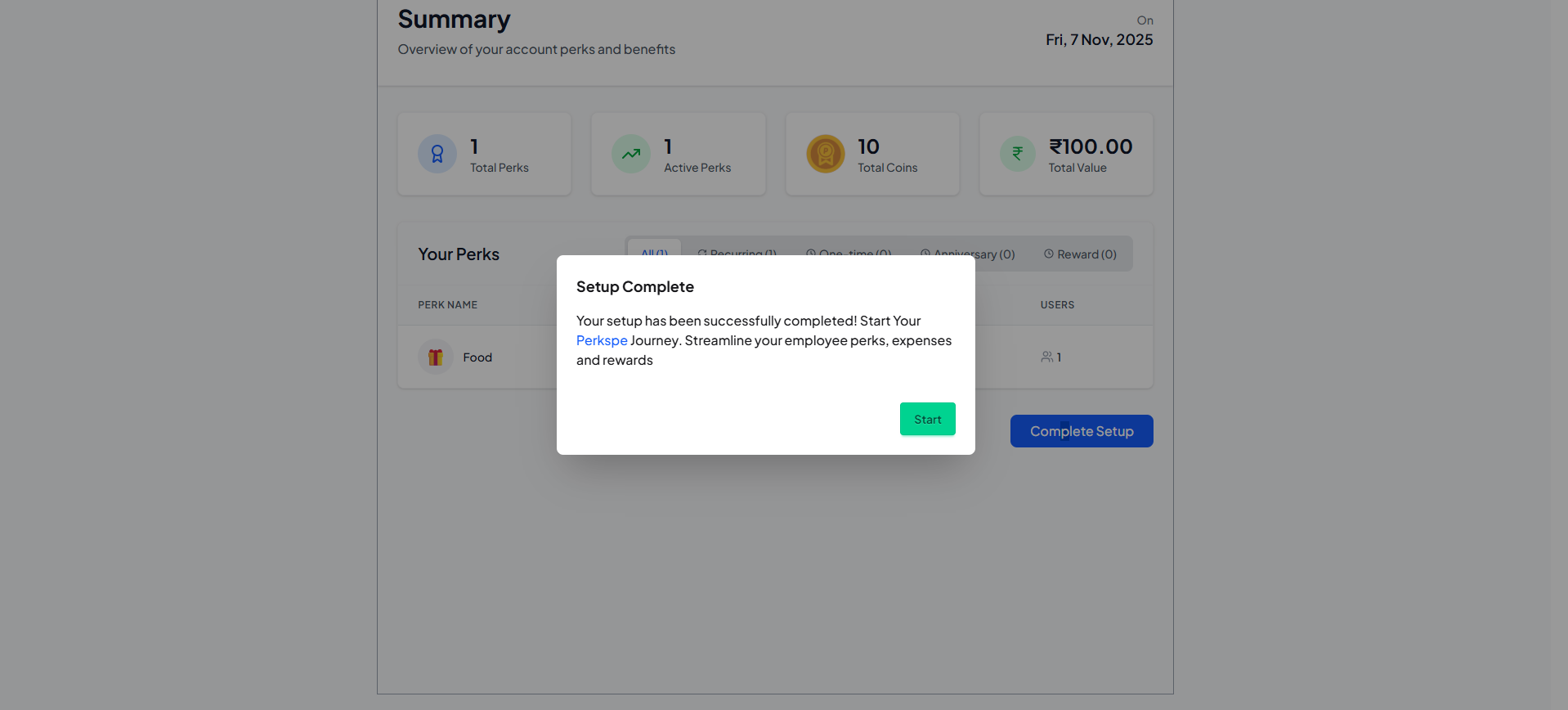The width and height of the screenshot is (1568, 710).
Task: Click the clock icon on the Reward tab
Action: click(1048, 254)
